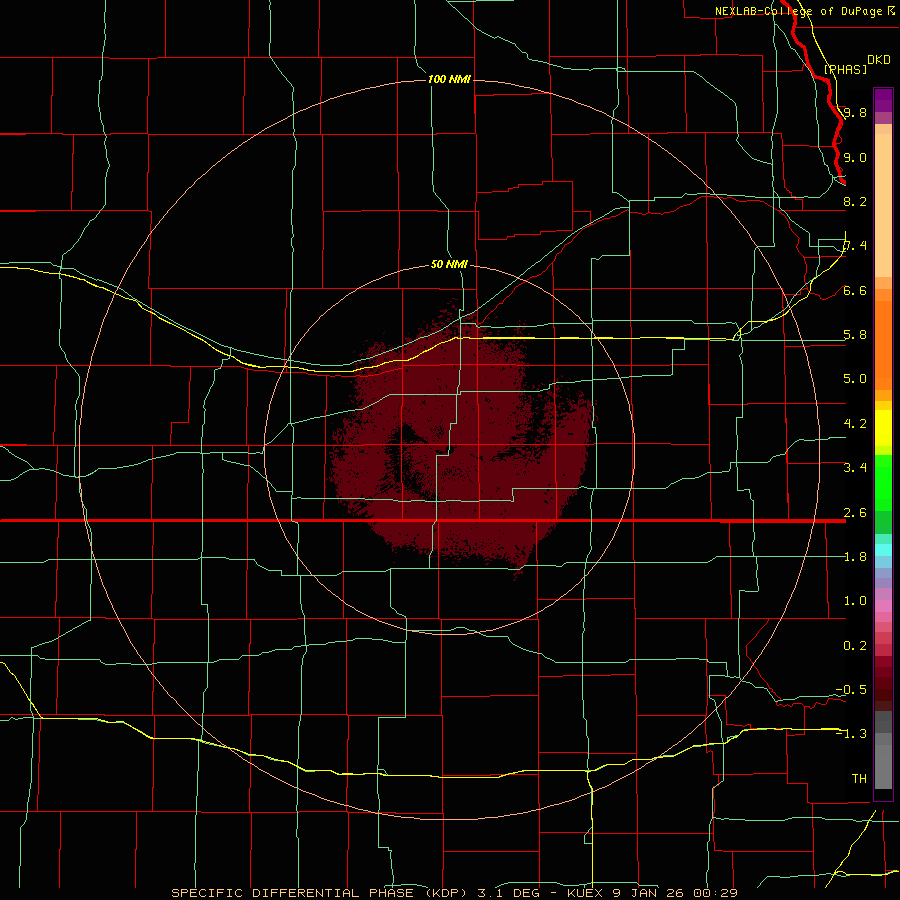Screen dimensions: 900x900
Task: Click the KUEX station identifier text
Action: click(x=585, y=893)
